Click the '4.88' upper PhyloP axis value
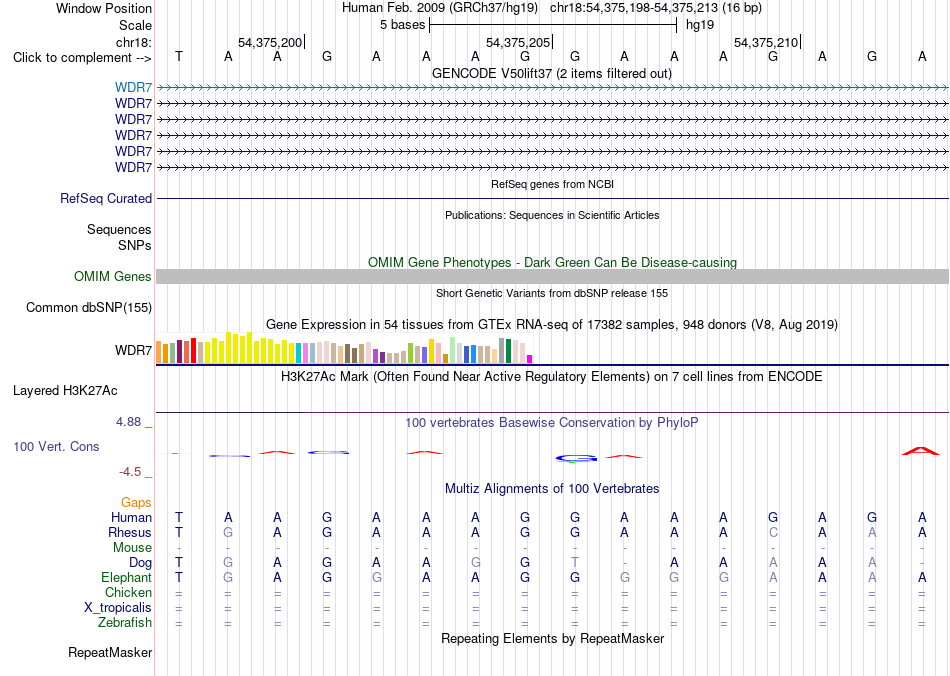Image resolution: width=950 pixels, height=676 pixels. (x=128, y=422)
